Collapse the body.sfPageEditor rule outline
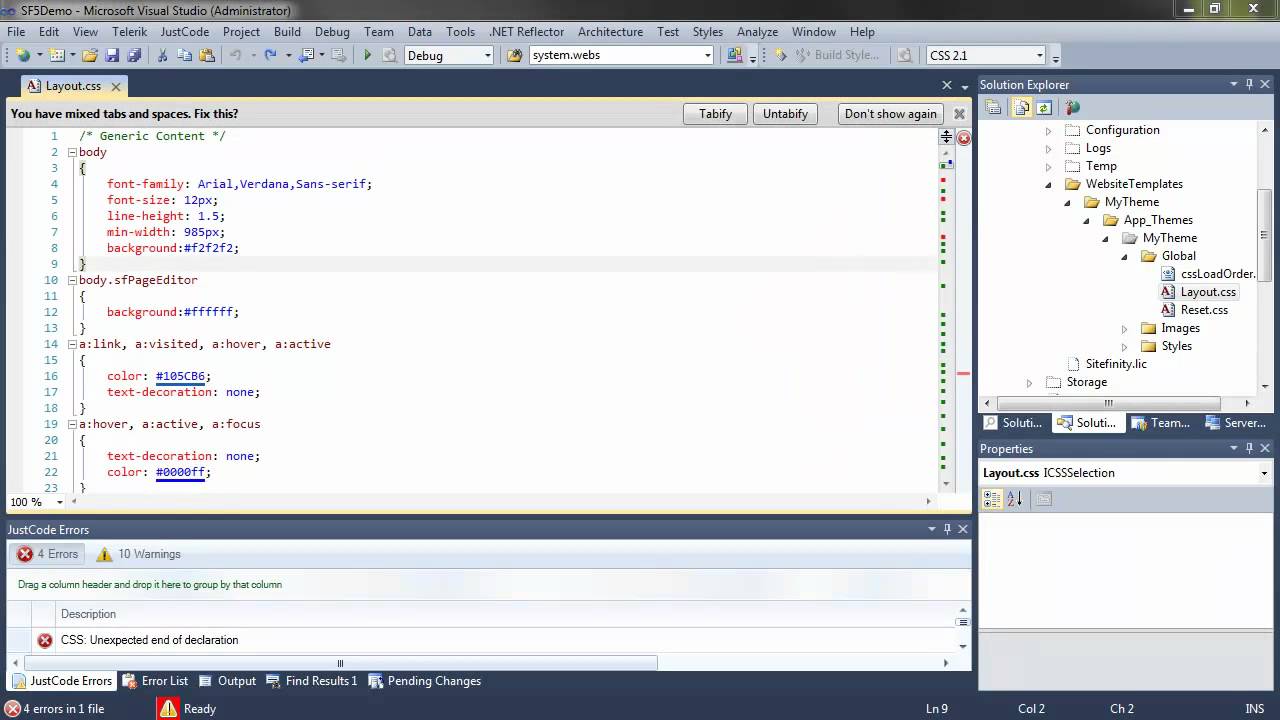 coord(72,280)
